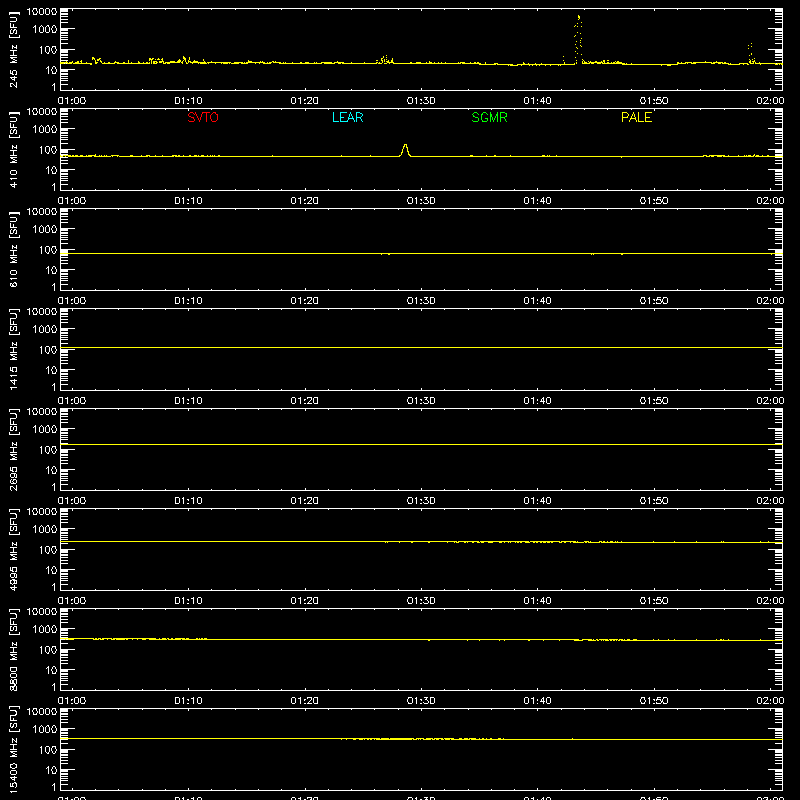Click the 1000 tick label on 8800 MHz axis
The height and width of the screenshot is (800, 800).
(x=45, y=629)
